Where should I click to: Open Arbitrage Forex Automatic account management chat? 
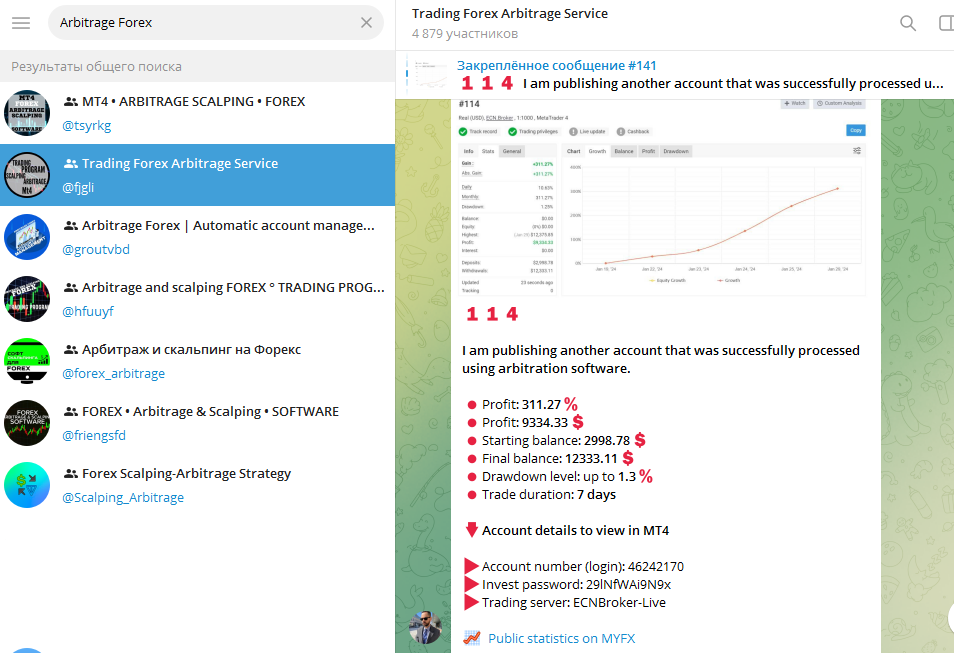197,237
